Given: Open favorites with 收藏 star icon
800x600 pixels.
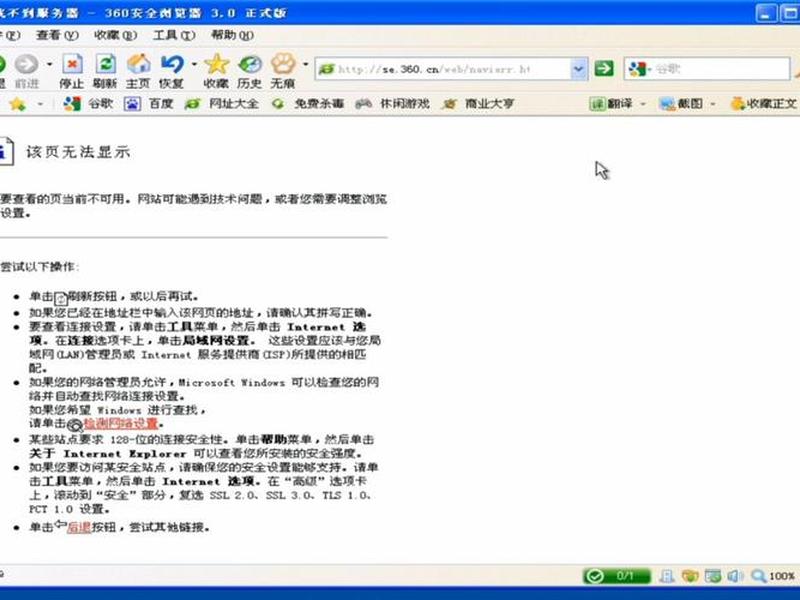Looking at the screenshot, I should coord(216,70).
